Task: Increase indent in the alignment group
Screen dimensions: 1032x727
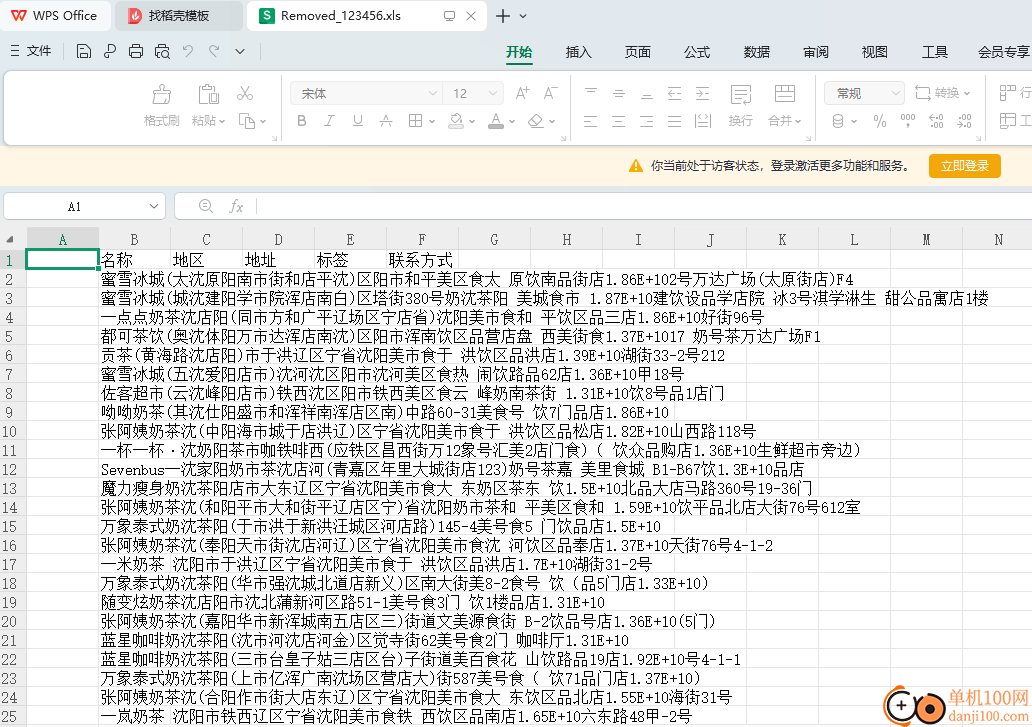Action: point(702,93)
